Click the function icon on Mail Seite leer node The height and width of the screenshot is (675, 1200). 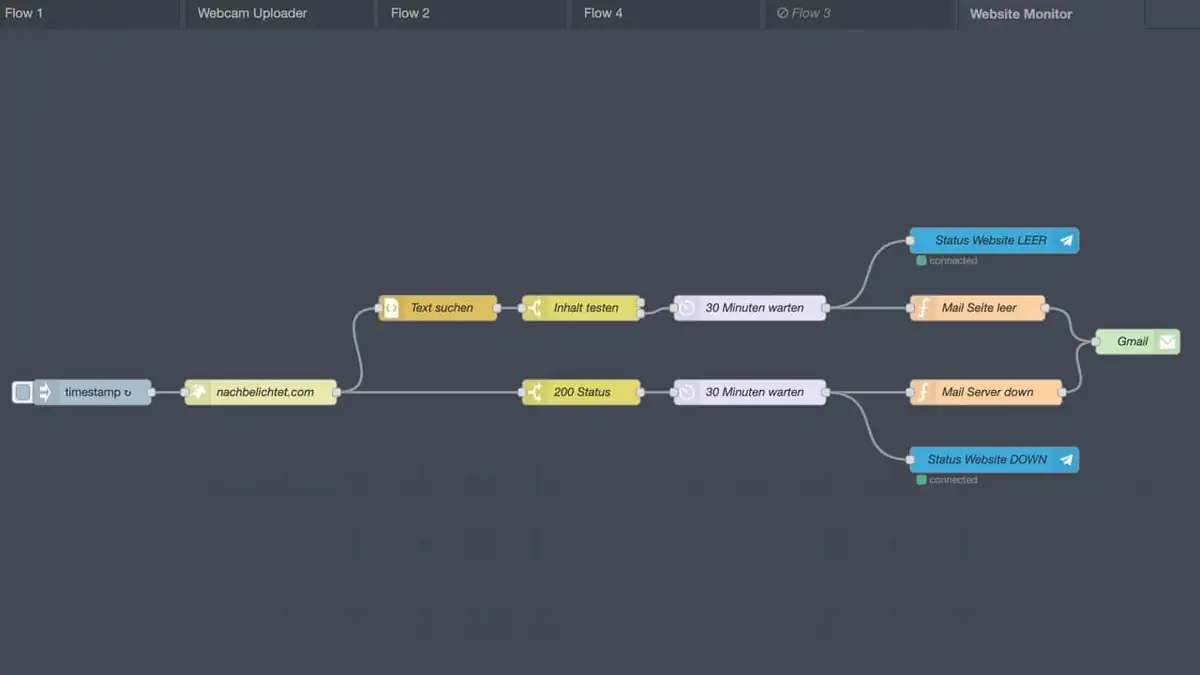coord(922,308)
